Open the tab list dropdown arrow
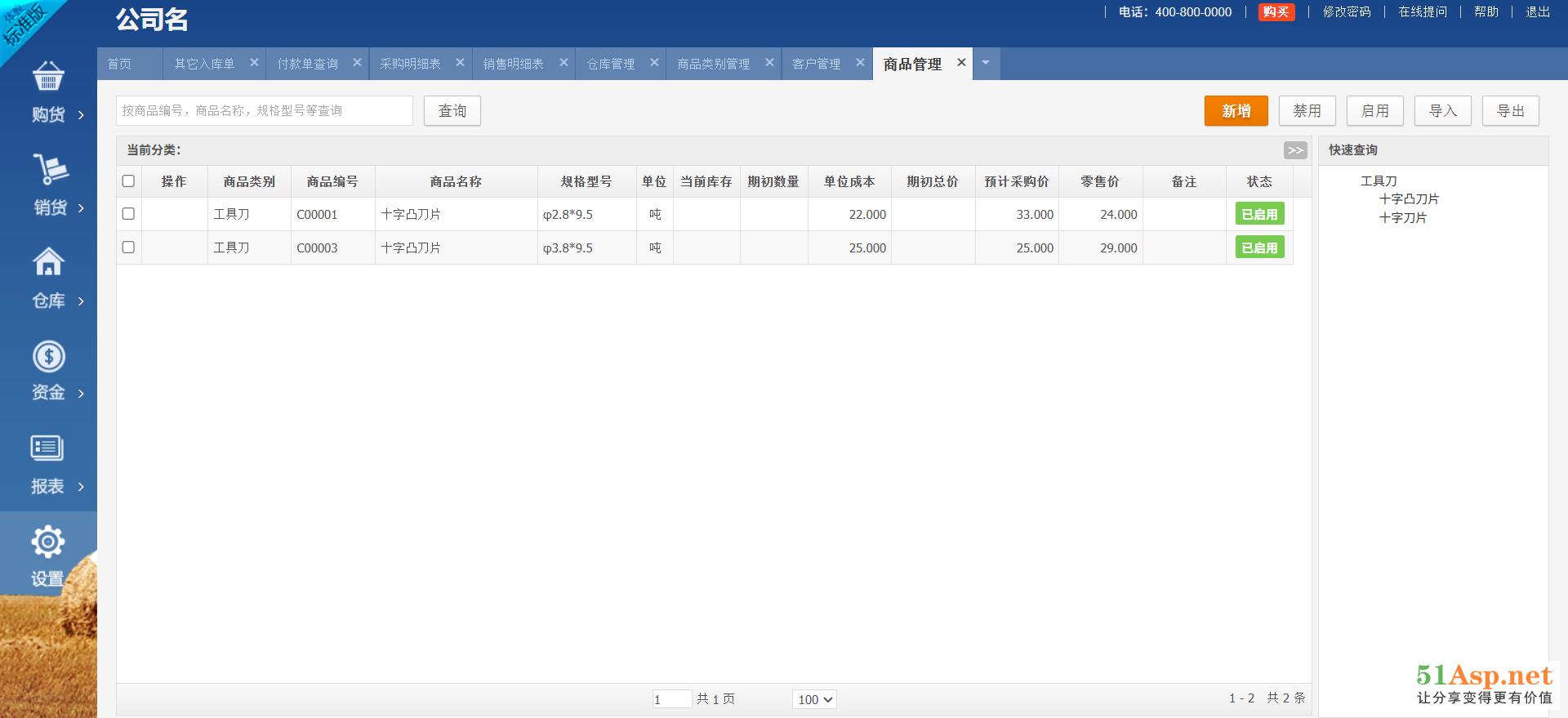Image resolution: width=1568 pixels, height=718 pixels. pyautogui.click(x=986, y=63)
